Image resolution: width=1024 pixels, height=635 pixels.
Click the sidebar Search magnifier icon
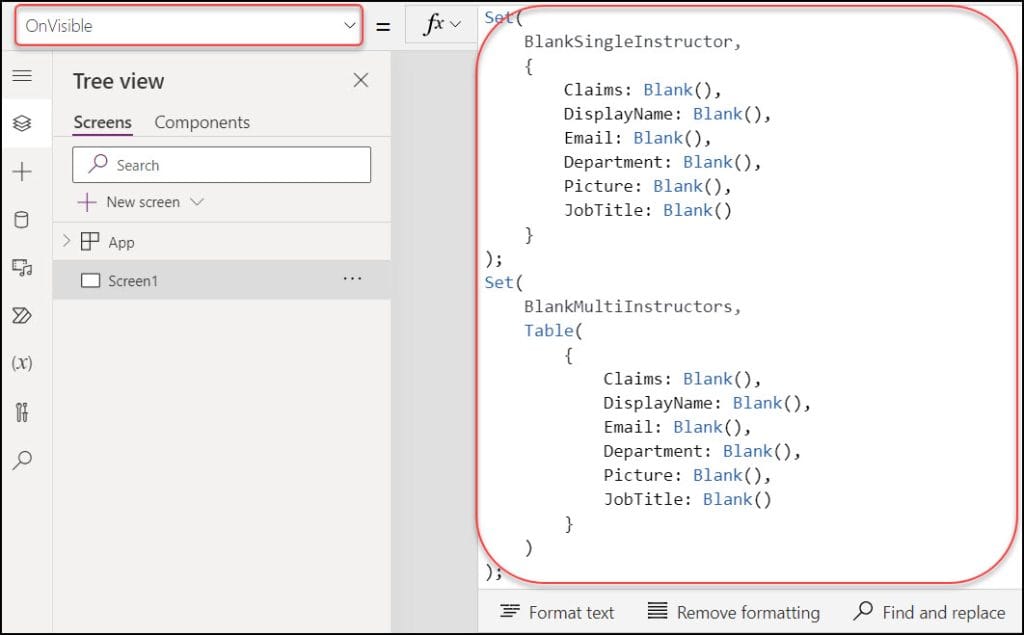tap(22, 460)
